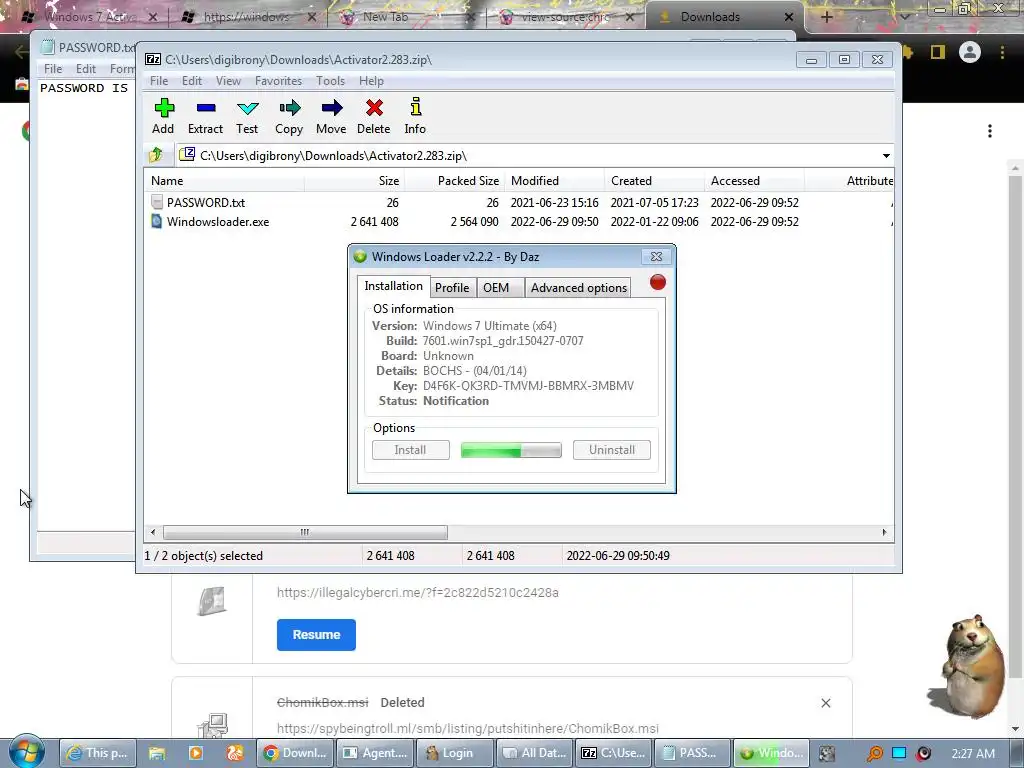Select the Windowsloader.exe file row
The image size is (1024, 768).
519,221
